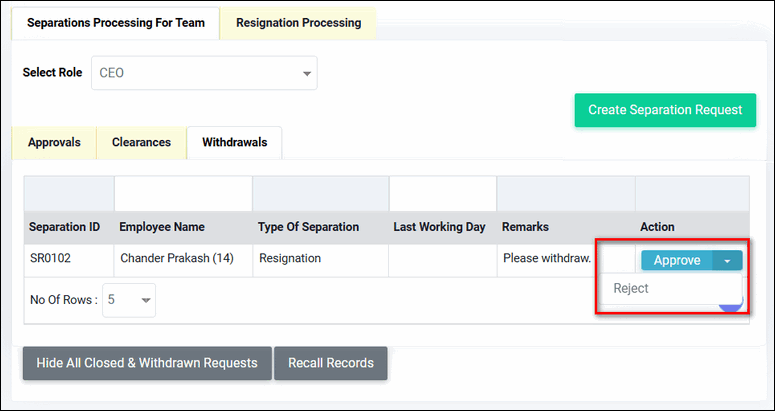775x411 pixels.
Task: Select the Withdrawals tab
Action: coord(234,142)
